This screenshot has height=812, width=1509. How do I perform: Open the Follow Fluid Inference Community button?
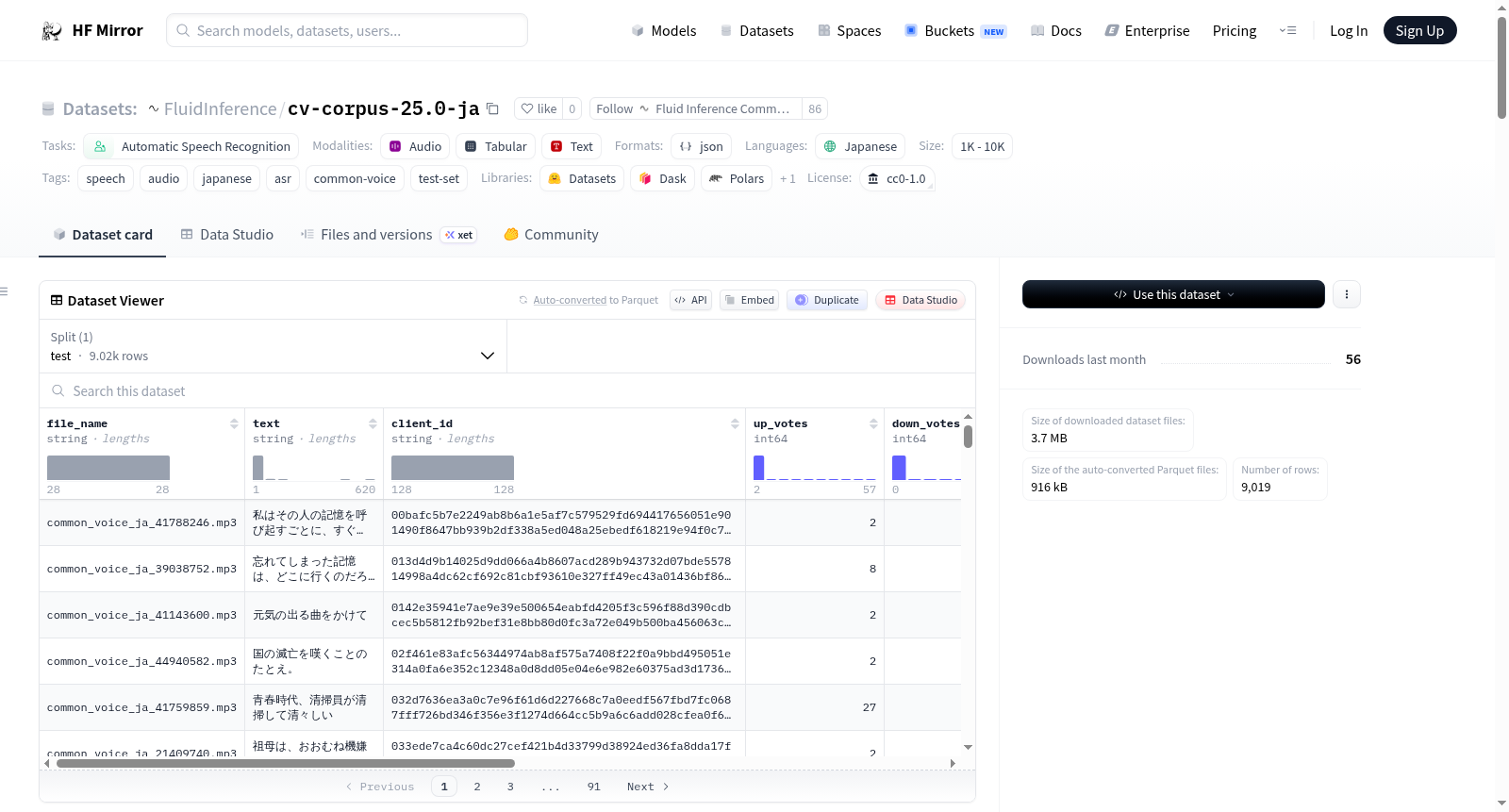pyautogui.click(x=695, y=108)
